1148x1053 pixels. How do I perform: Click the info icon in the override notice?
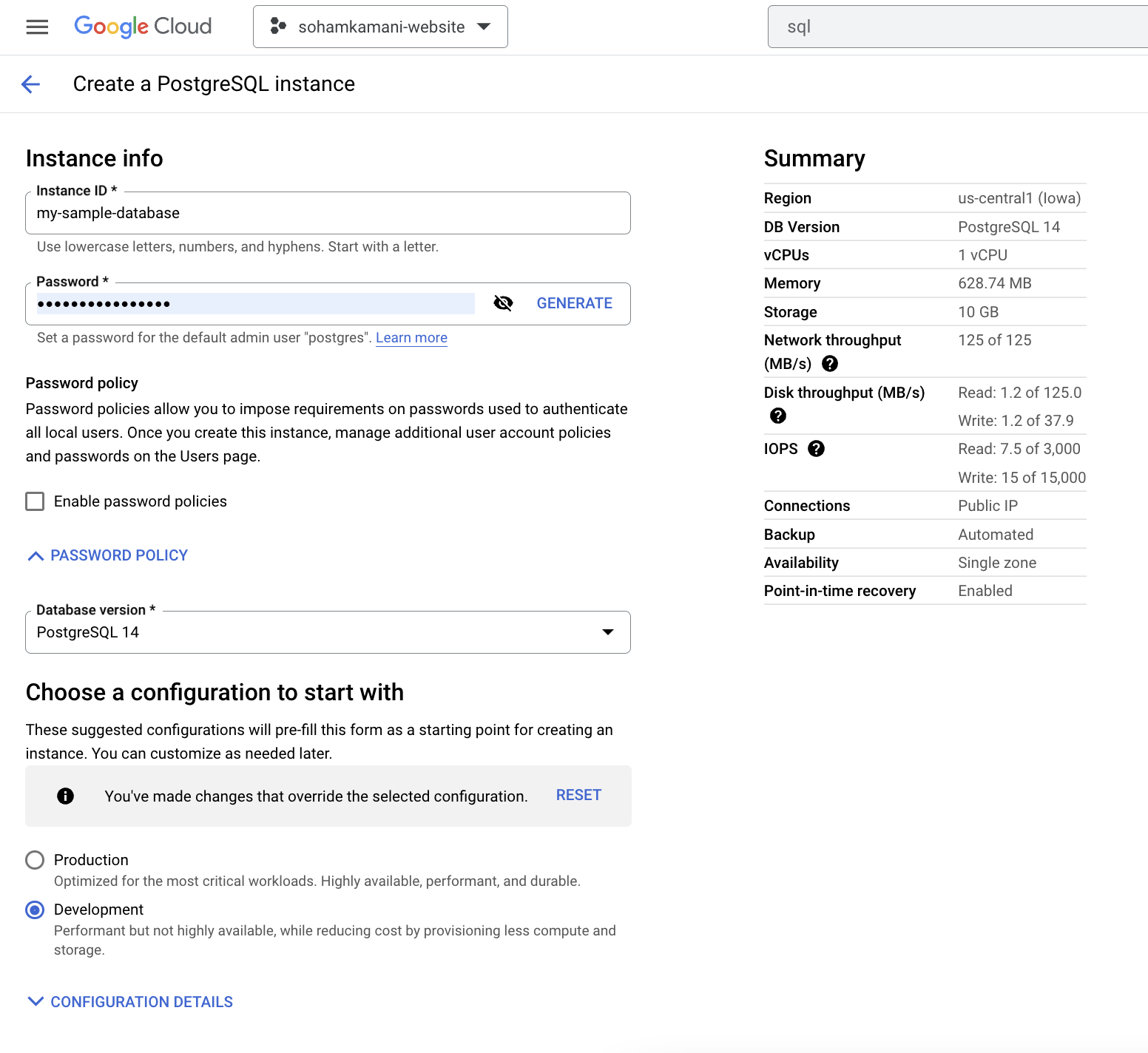pos(66,796)
